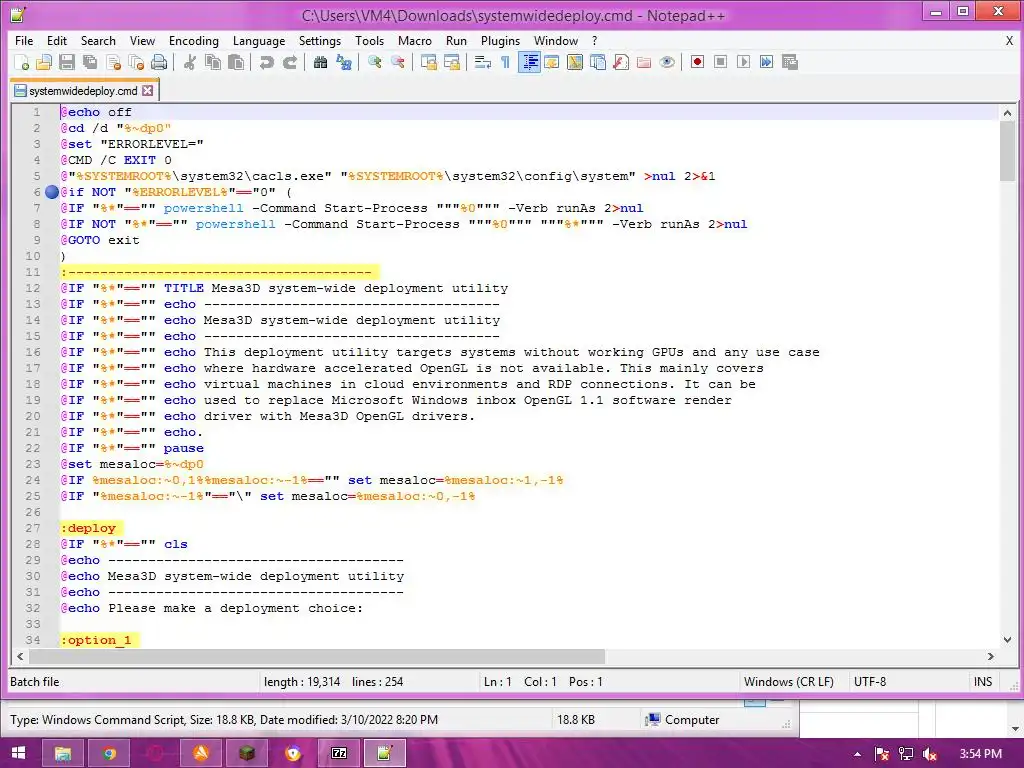The image size is (1024, 768).
Task: Click the Paste toolbar icon
Action: point(236,62)
